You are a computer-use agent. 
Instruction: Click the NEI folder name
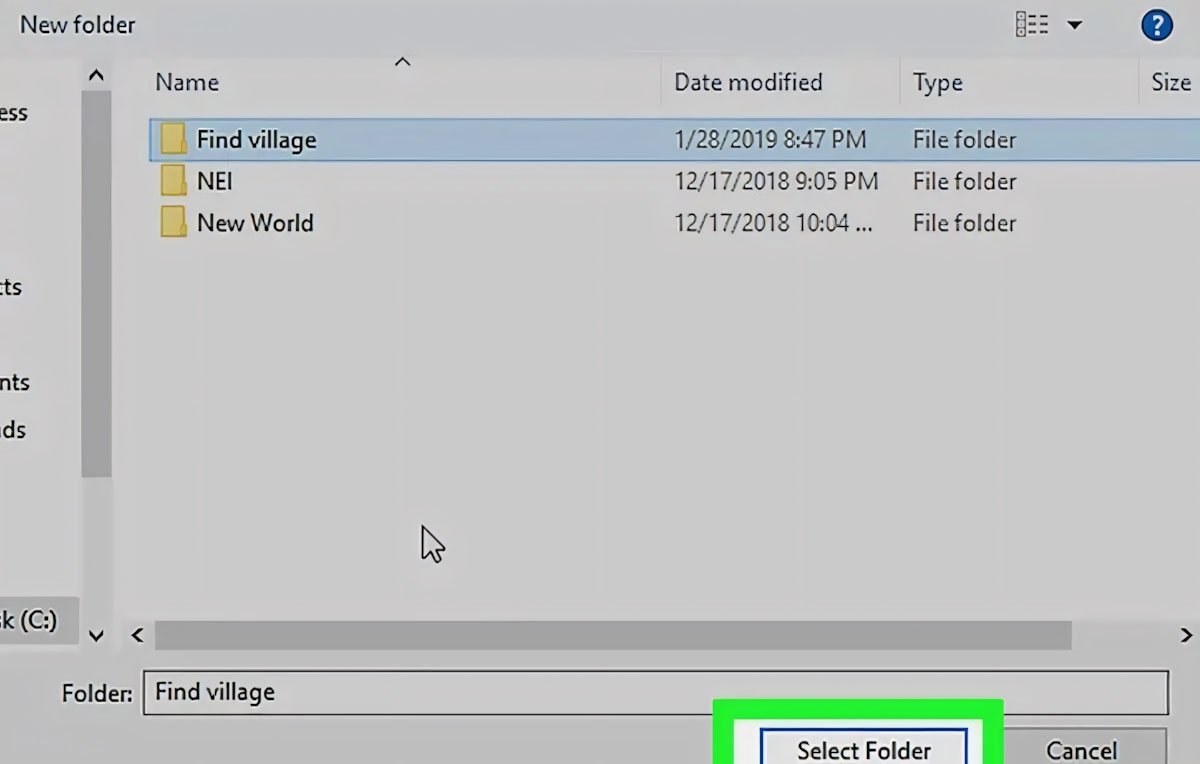(215, 181)
